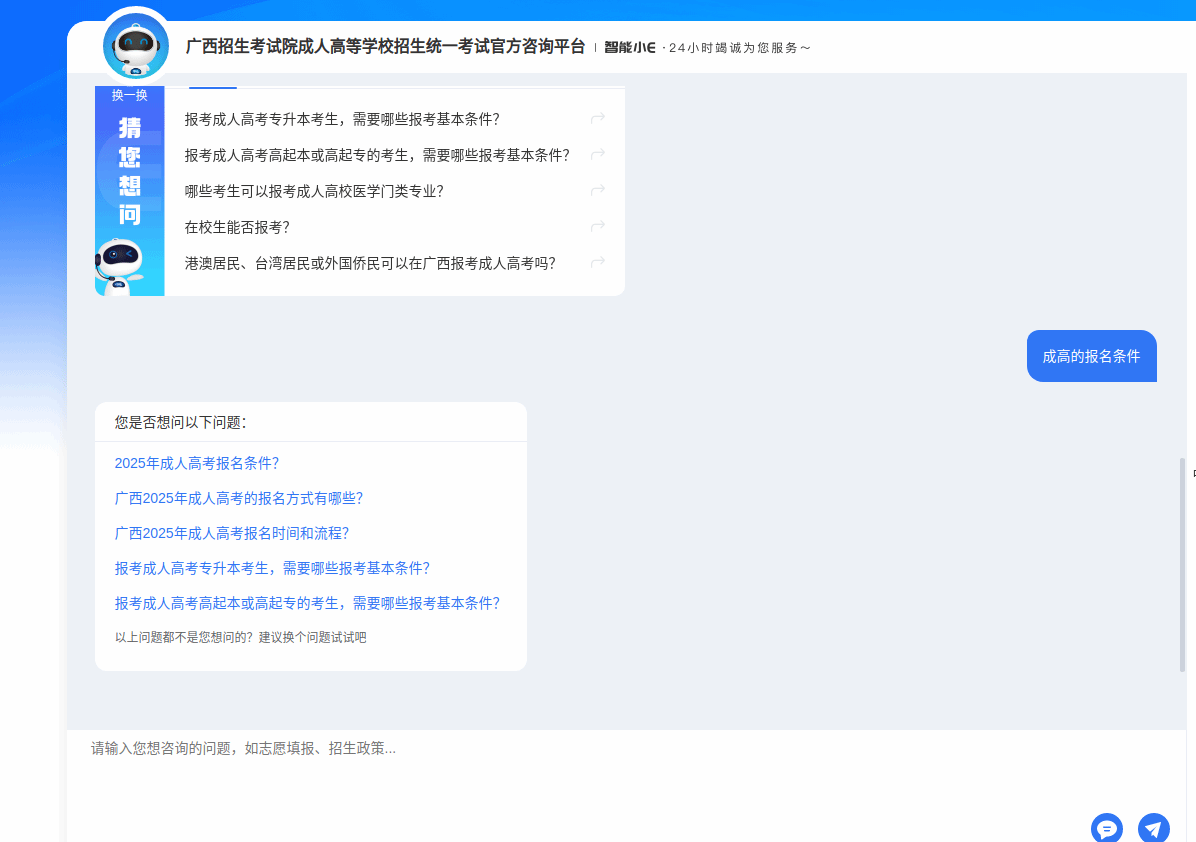This screenshot has width=1196, height=842.
Task: Click blue link 报考成人高考高起本或高起专 in reply
Action: [x=307, y=603]
